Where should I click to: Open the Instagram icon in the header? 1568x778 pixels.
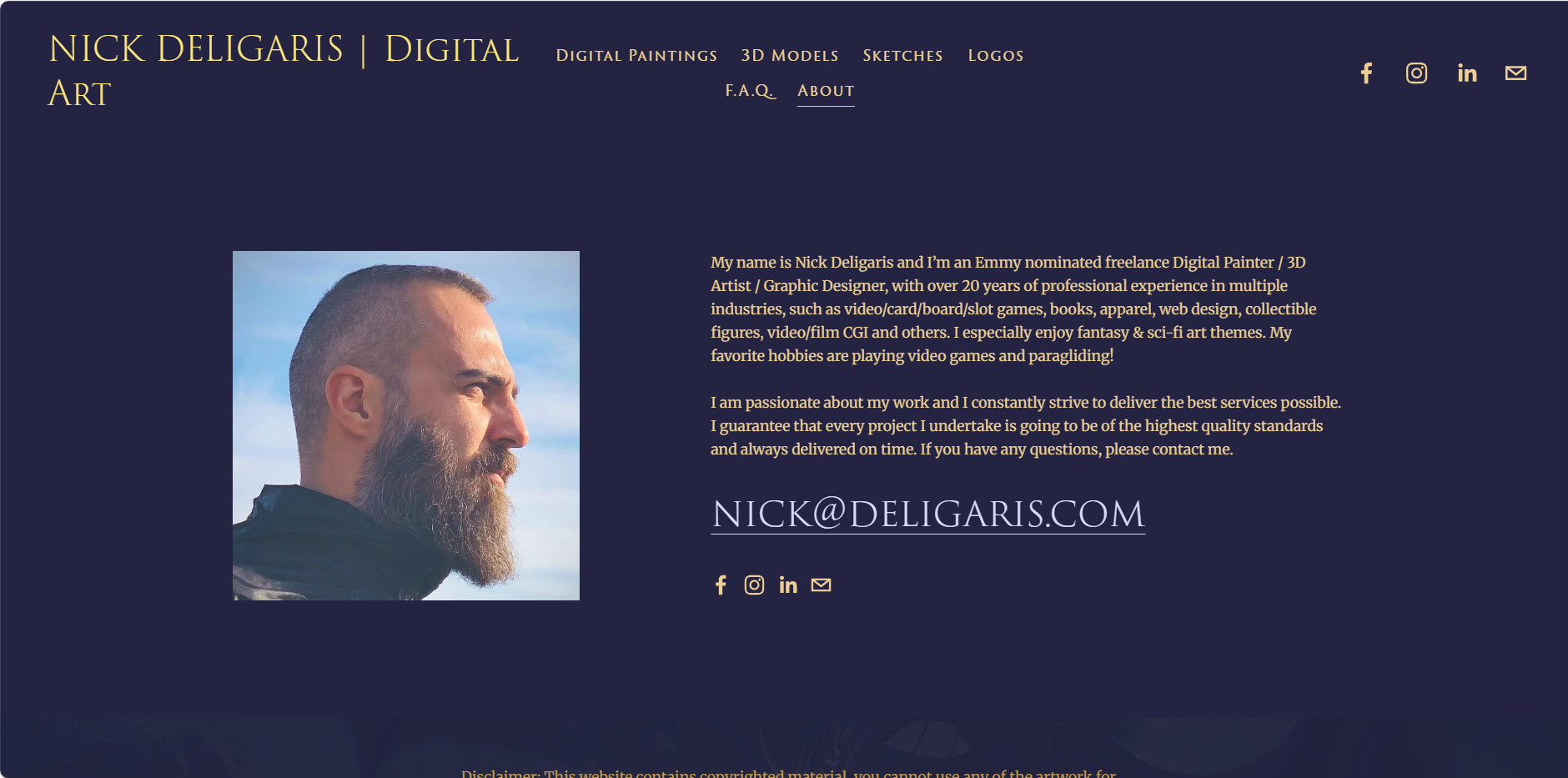1416,73
